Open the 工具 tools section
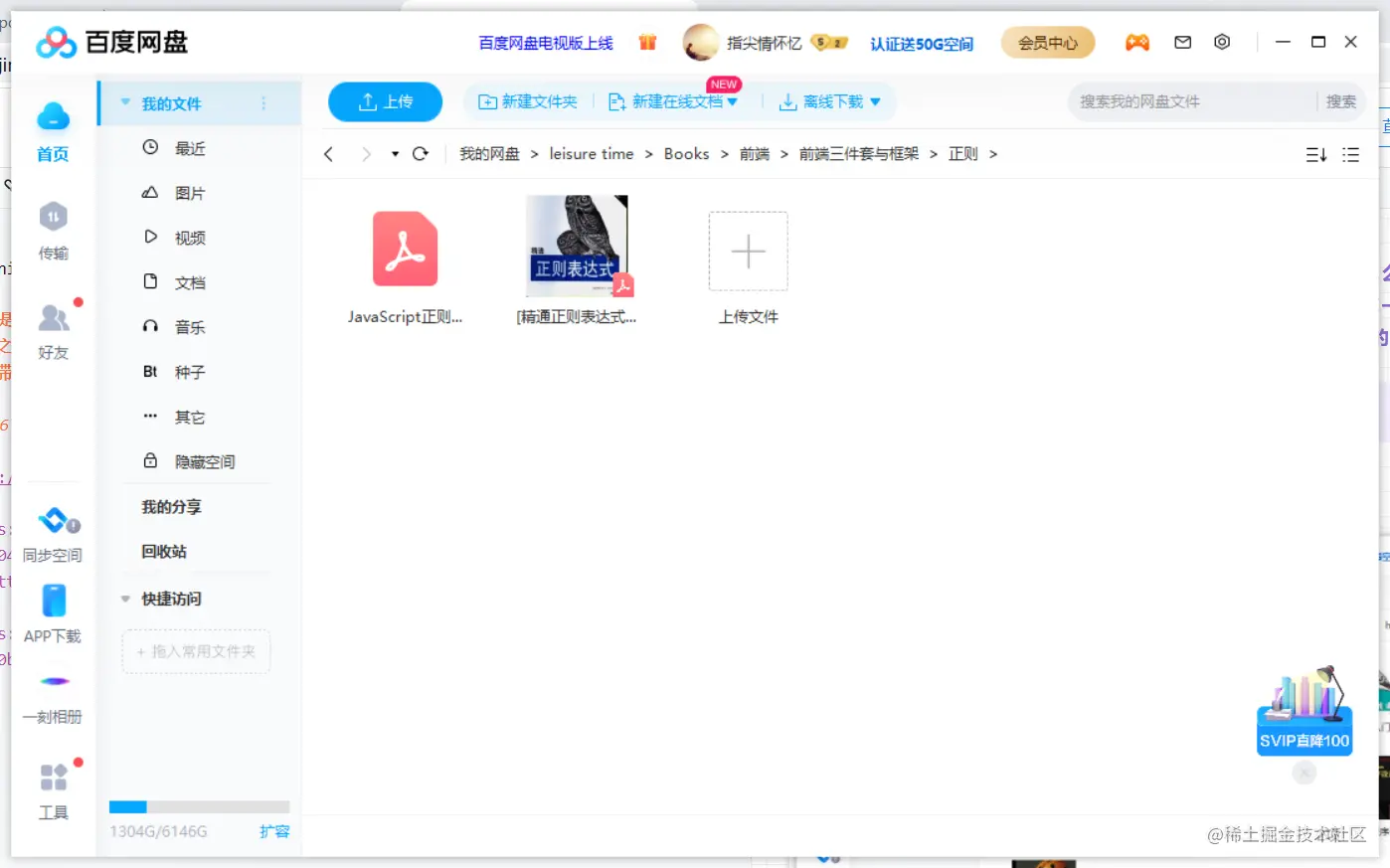1390x868 pixels. [54, 790]
